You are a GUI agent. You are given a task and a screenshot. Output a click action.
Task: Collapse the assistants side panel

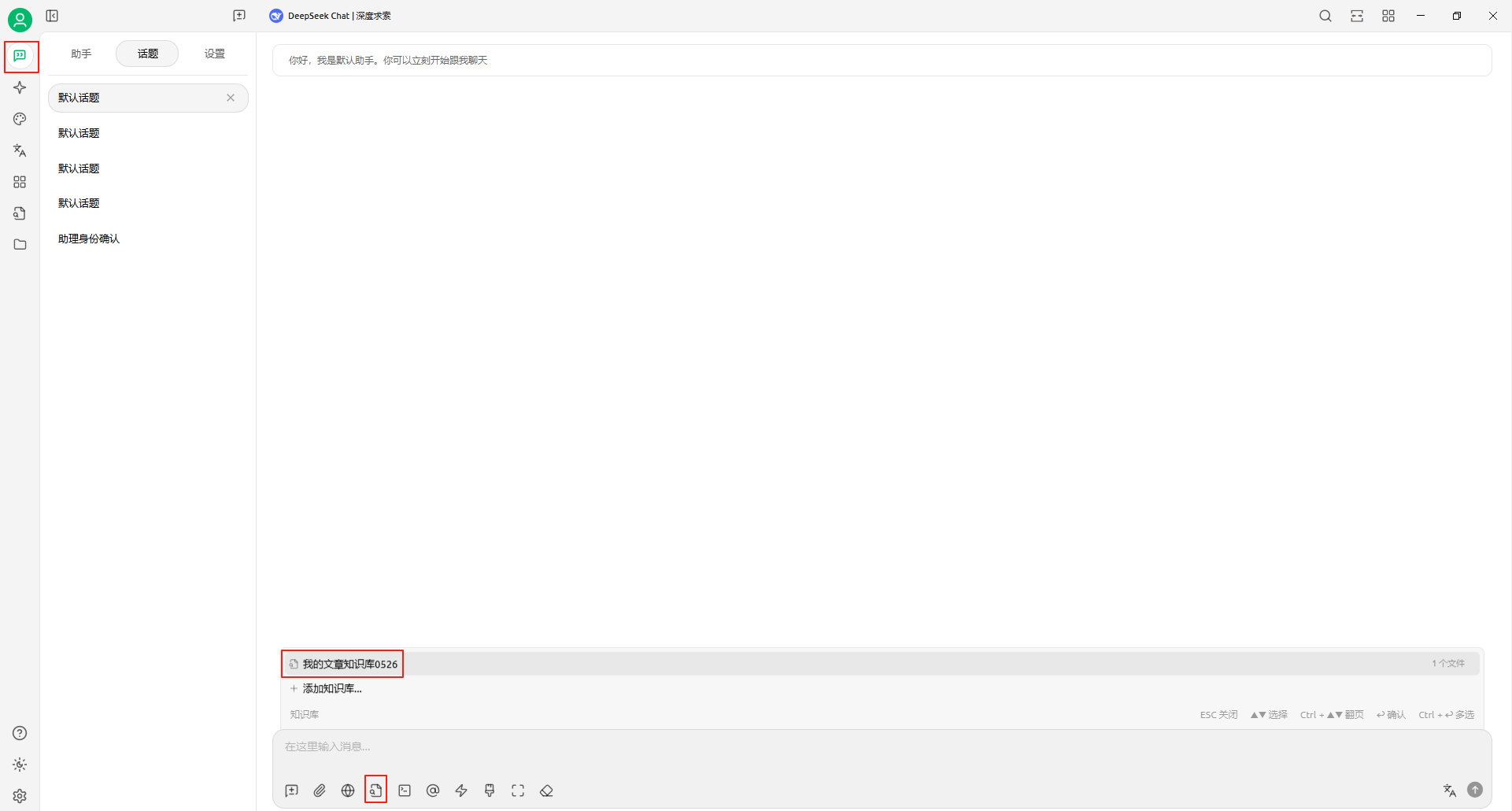tap(53, 16)
